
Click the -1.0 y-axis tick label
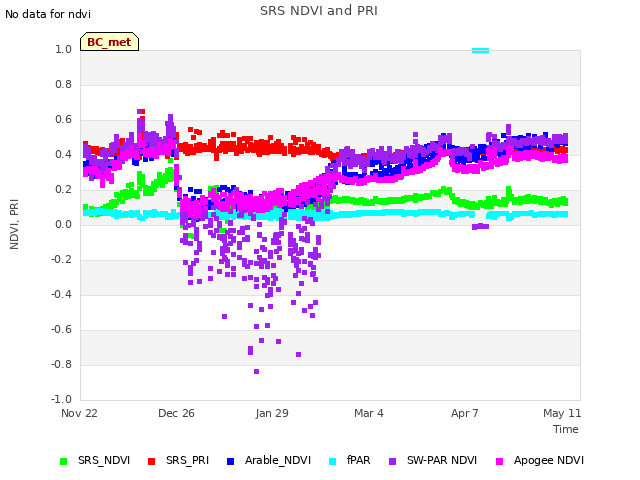(x=61, y=400)
